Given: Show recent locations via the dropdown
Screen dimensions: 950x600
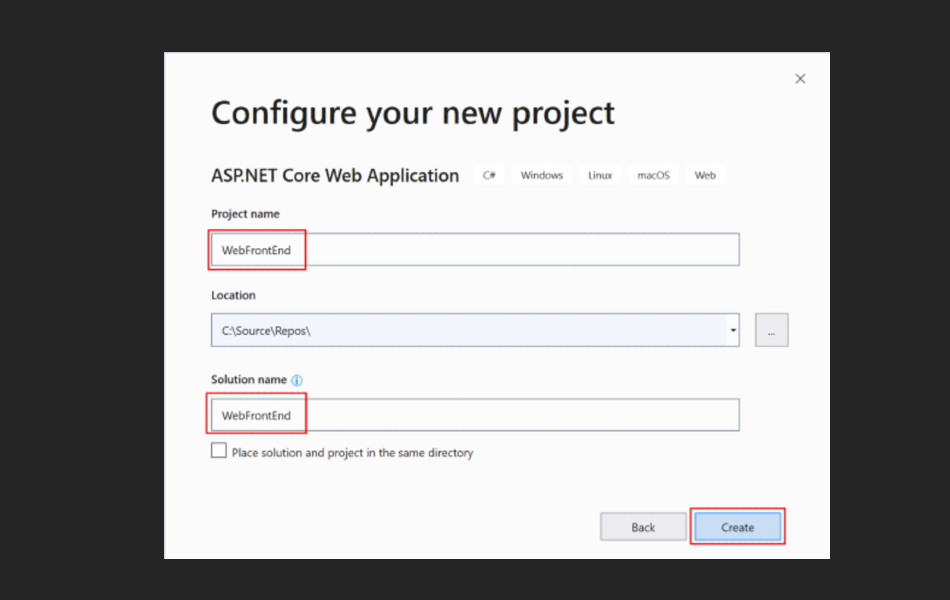Looking at the screenshot, I should point(732,329).
